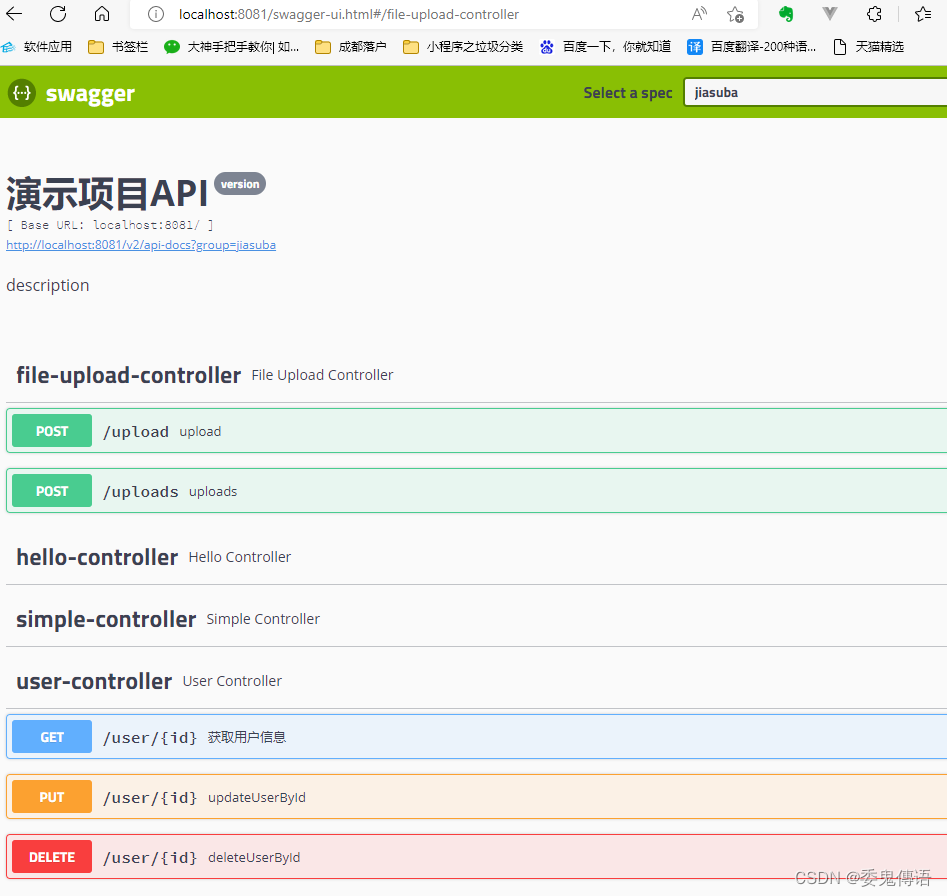The height and width of the screenshot is (896, 947).
Task: Open the http://localhost:8081/v2/api-docs link
Action: pos(140,244)
